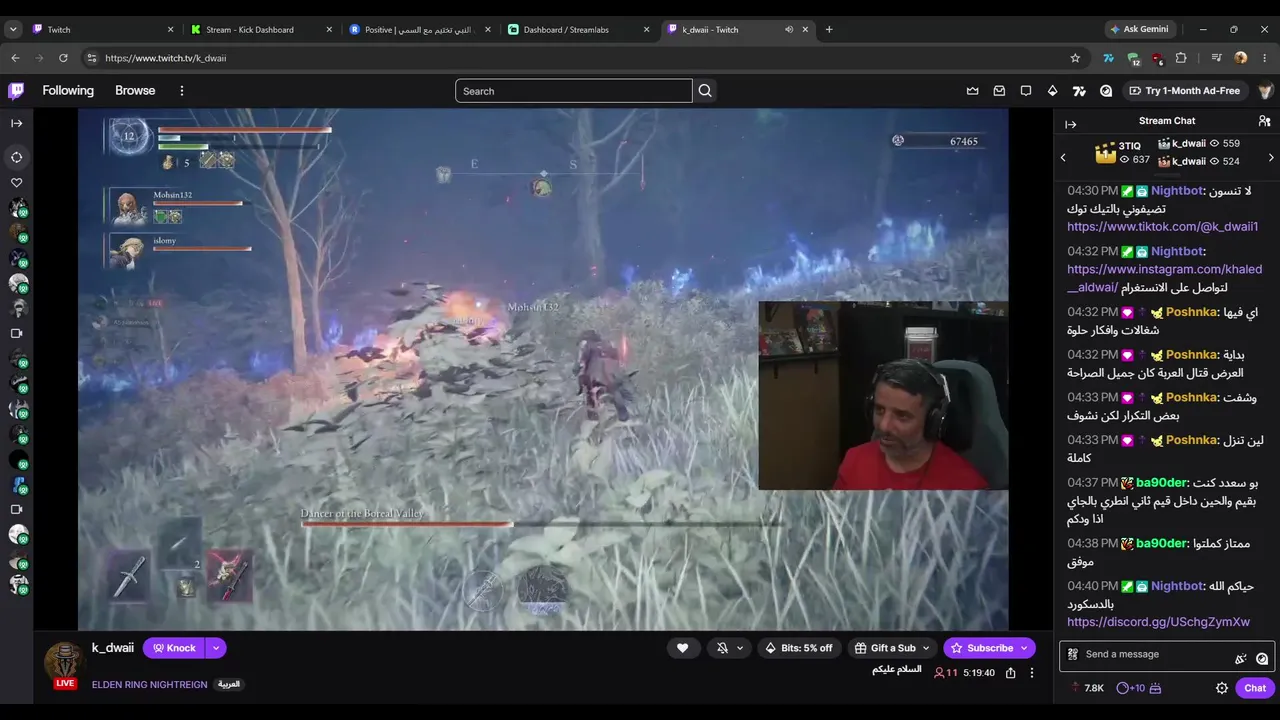Click the channel points +10 claim icon
Image resolution: width=1280 pixels, height=720 pixels.
pos(1140,688)
